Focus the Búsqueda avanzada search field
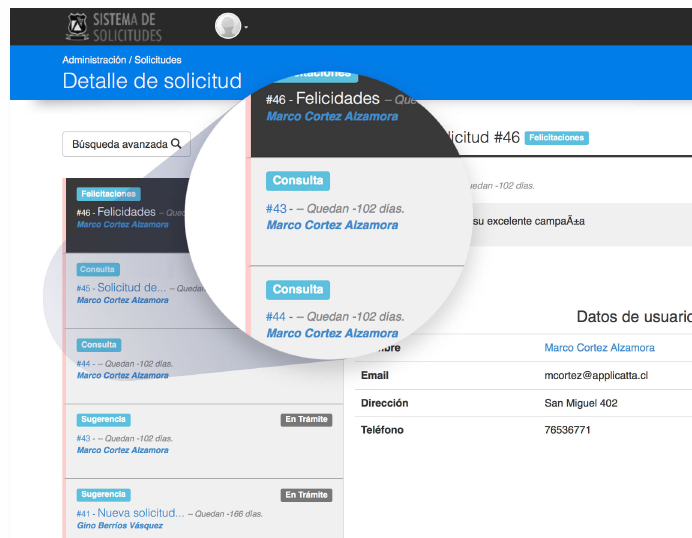Screen dimensions: 692x538 pyautogui.click(x=126, y=144)
